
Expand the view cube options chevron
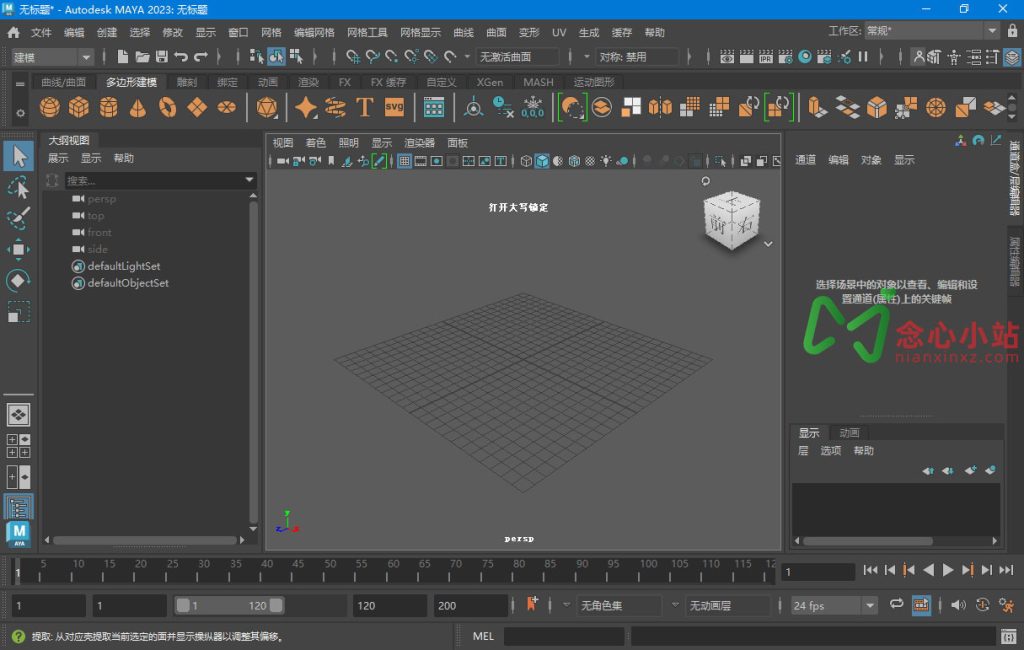click(x=769, y=244)
